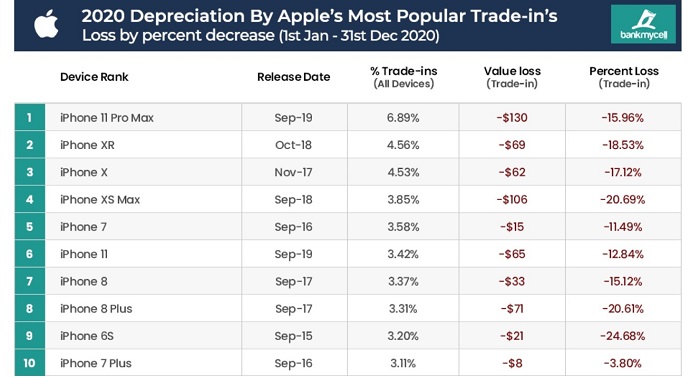This screenshot has width=700, height=378.
Task: Click the rank 10 teal badge
Action: point(29,363)
